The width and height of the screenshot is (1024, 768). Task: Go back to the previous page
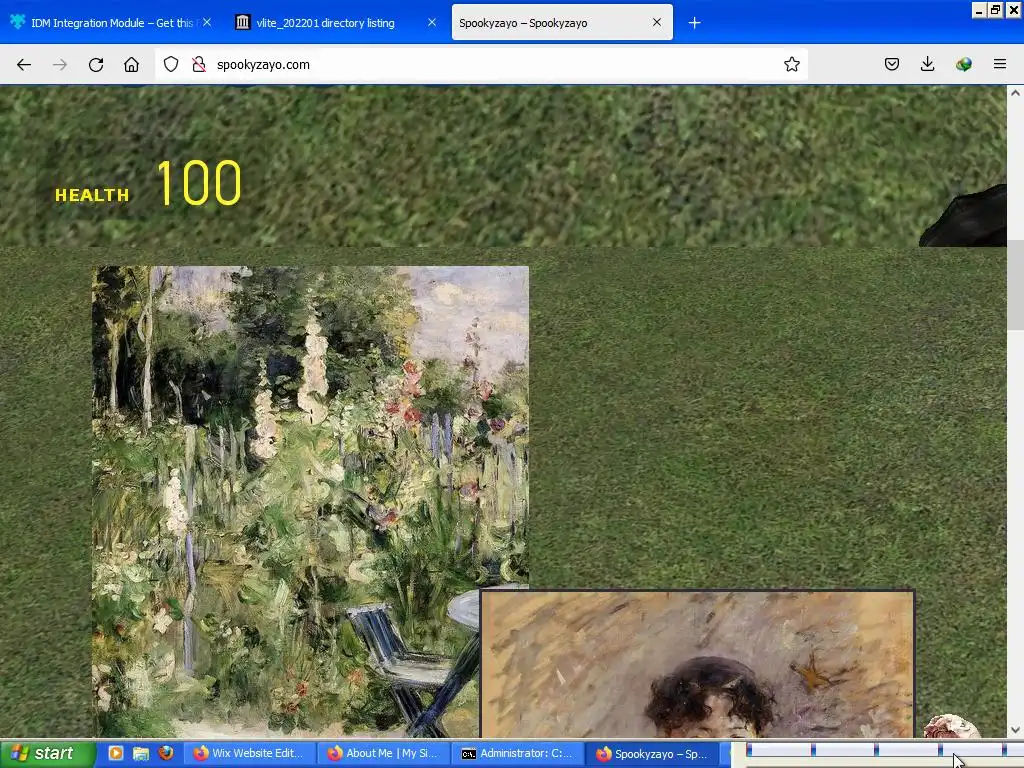(x=24, y=65)
